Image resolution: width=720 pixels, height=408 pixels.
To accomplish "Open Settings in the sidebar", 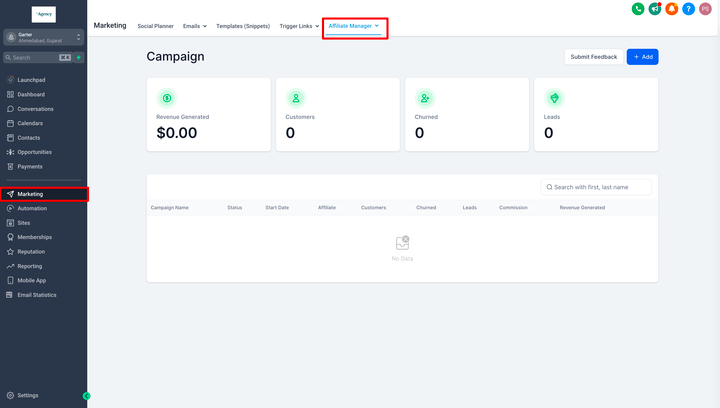I will pos(28,395).
